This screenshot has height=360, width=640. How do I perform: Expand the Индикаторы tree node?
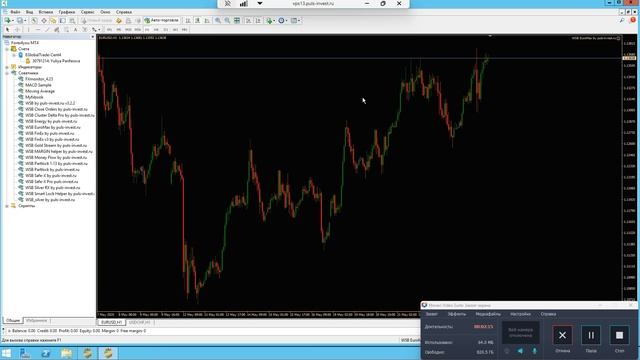click(7, 67)
